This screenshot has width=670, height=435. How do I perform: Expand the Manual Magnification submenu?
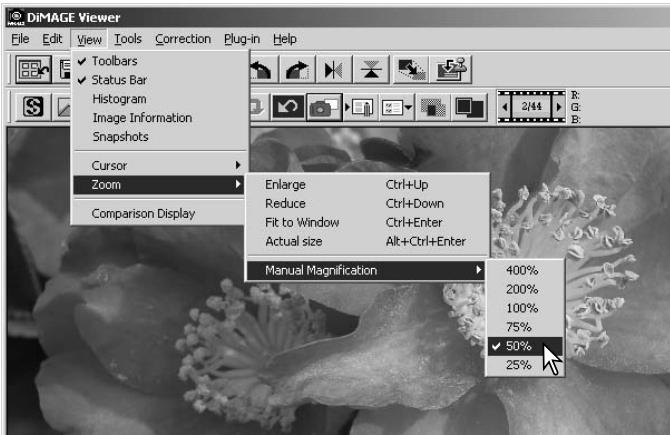pos(366,270)
